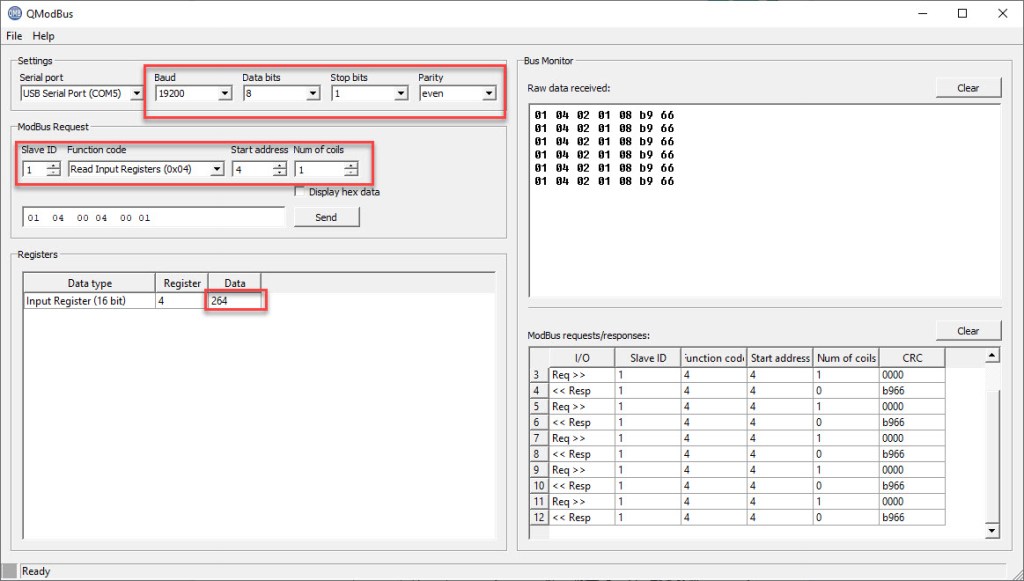Clear the raw data received log
The height and width of the screenshot is (581, 1024).
tap(967, 88)
